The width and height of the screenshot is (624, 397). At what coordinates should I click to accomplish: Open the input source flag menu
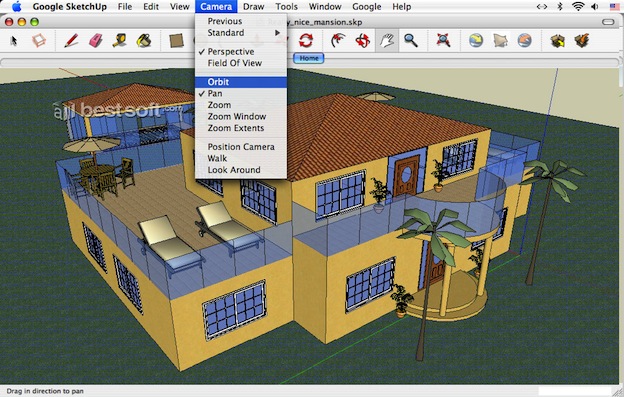614,6
